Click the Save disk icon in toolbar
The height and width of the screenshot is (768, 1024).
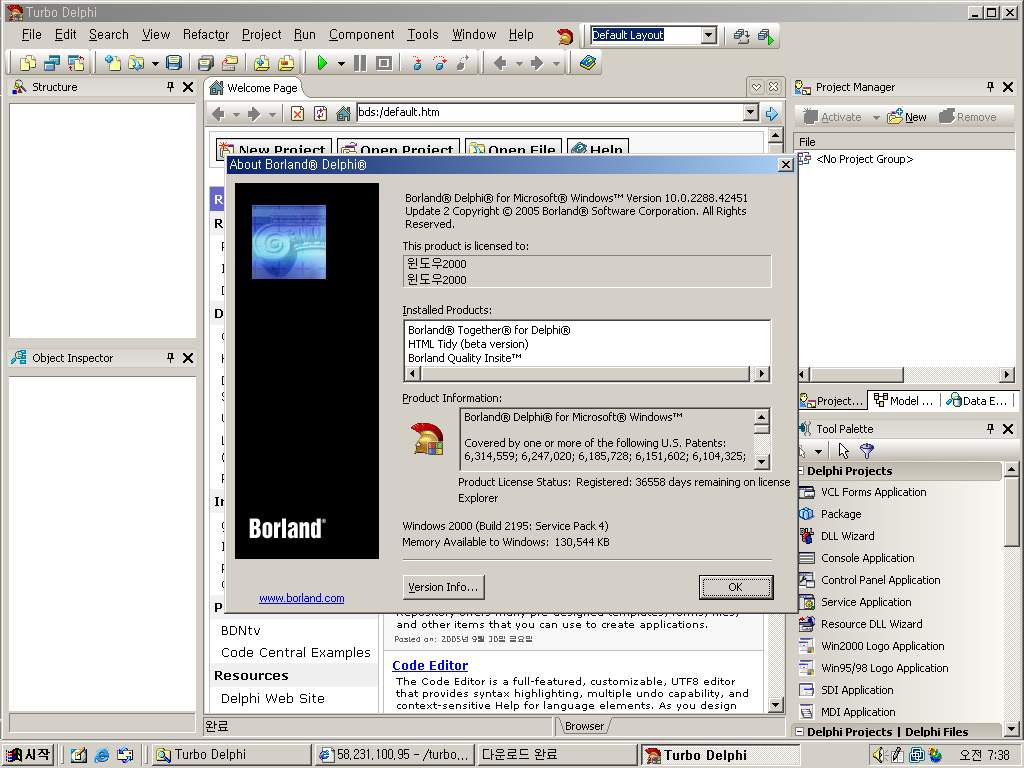[x=174, y=63]
